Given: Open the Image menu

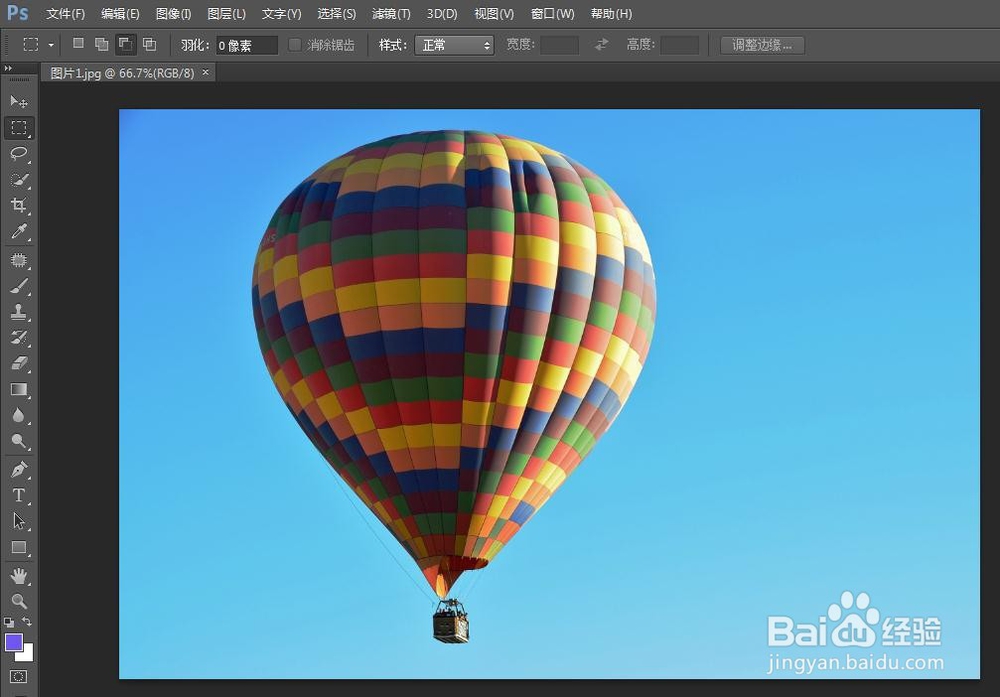Looking at the screenshot, I should click(x=173, y=13).
